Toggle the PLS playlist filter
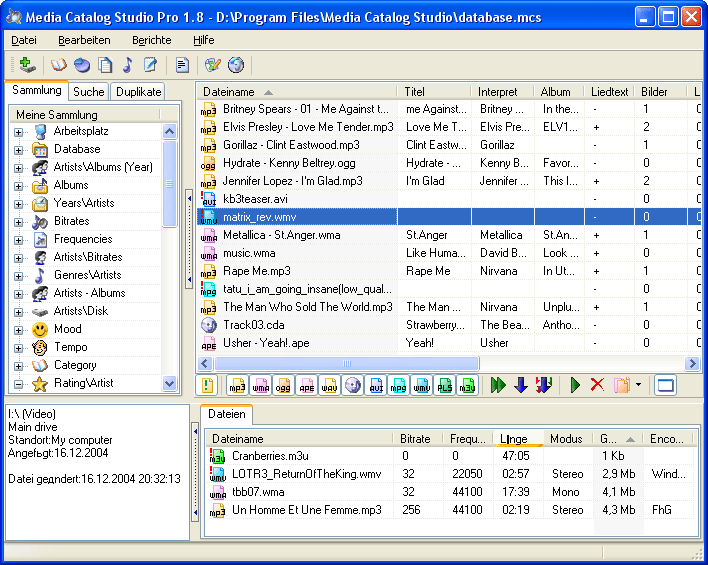Image resolution: width=708 pixels, height=565 pixels. point(445,386)
